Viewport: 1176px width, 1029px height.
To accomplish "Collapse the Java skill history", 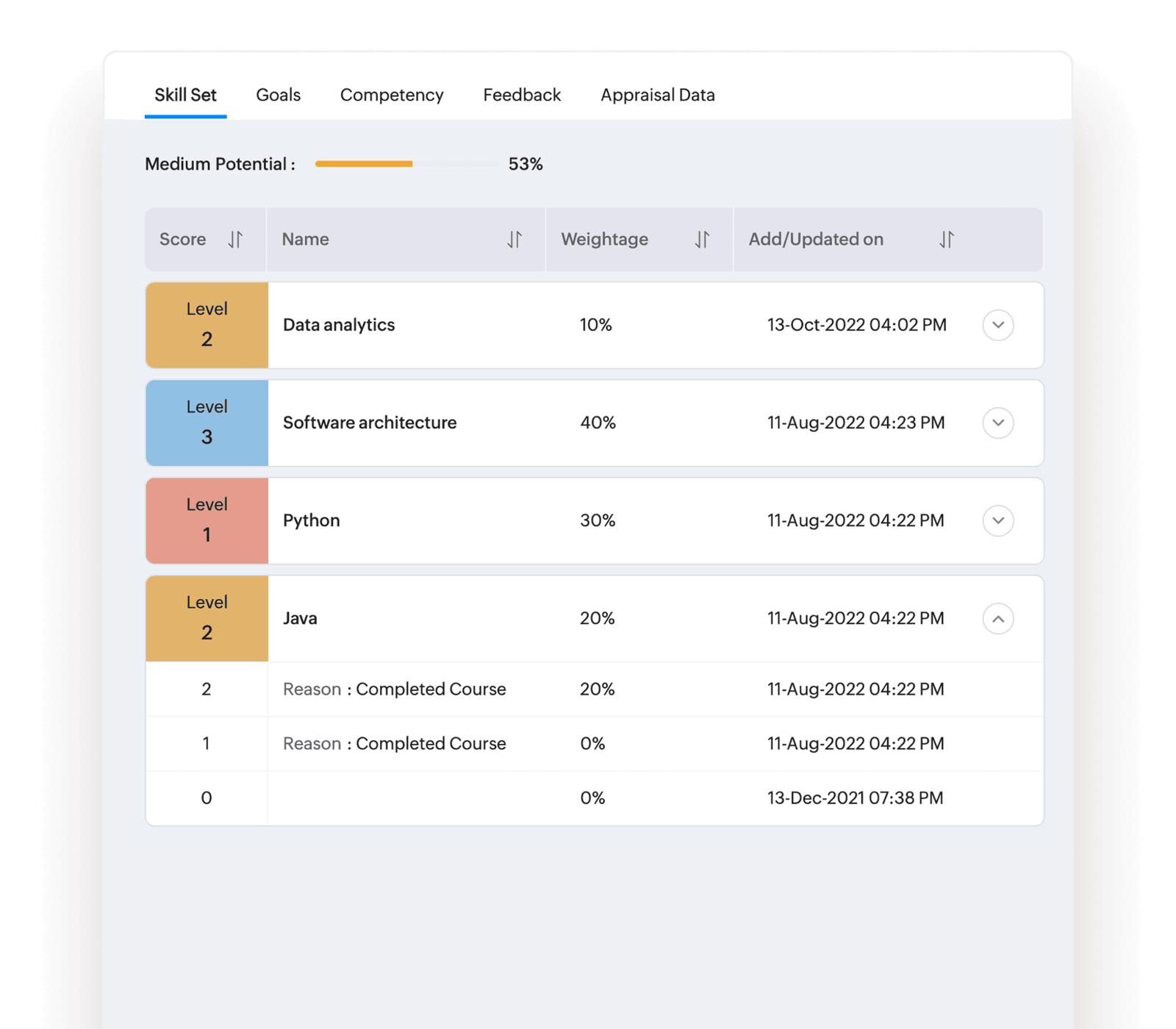I will (997, 618).
